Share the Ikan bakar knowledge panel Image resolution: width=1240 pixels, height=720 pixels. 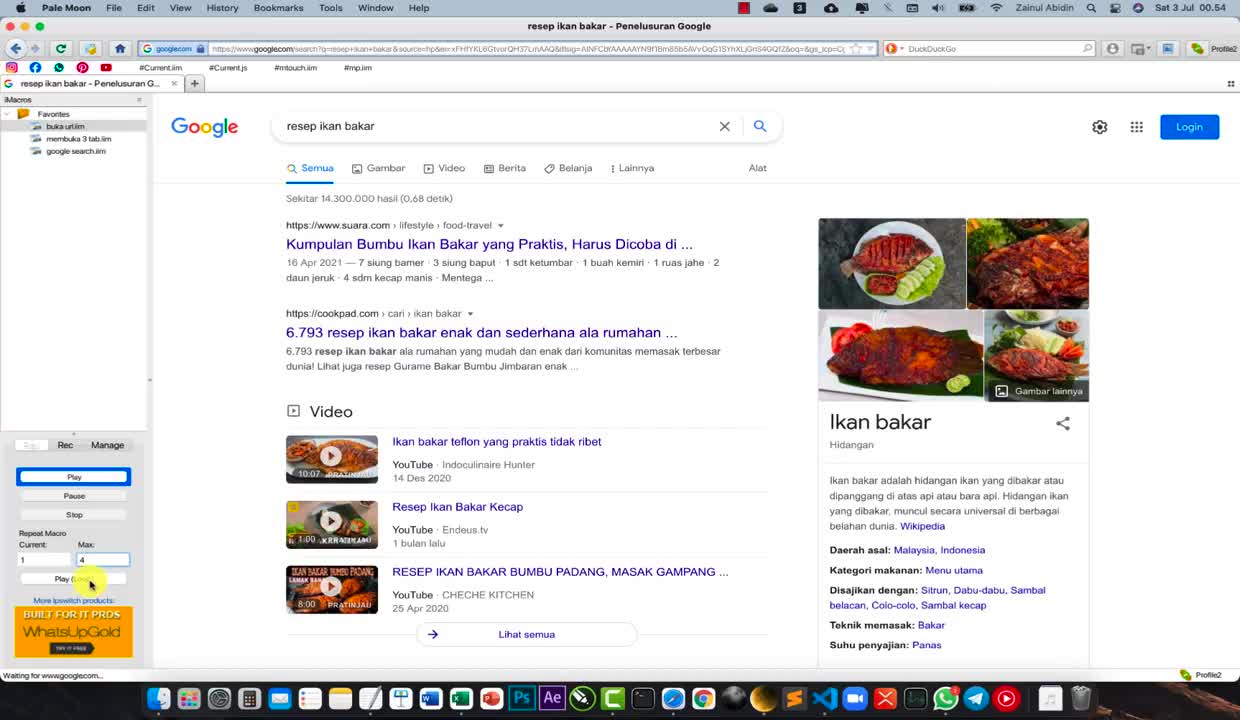coord(1063,424)
